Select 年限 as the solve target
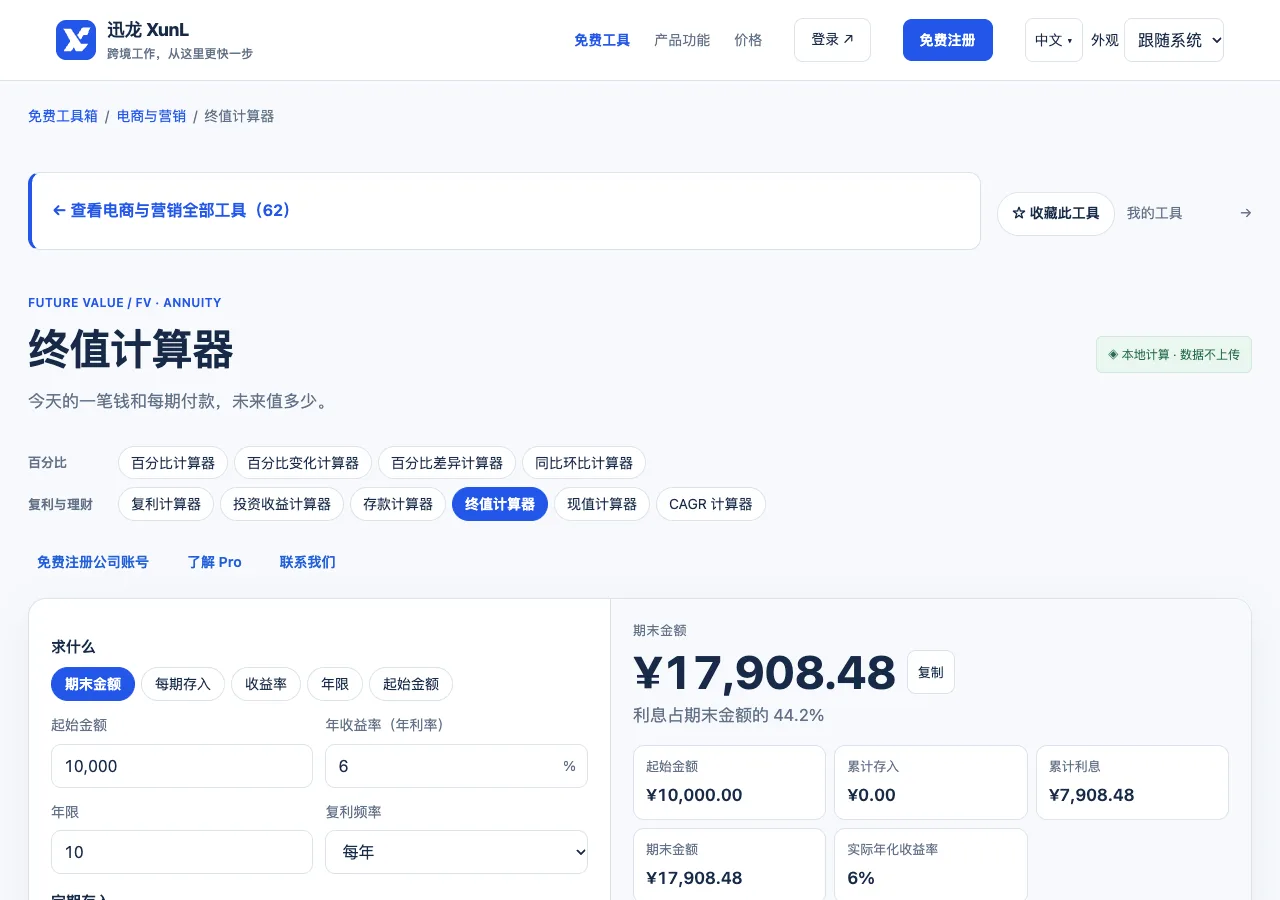 point(335,684)
